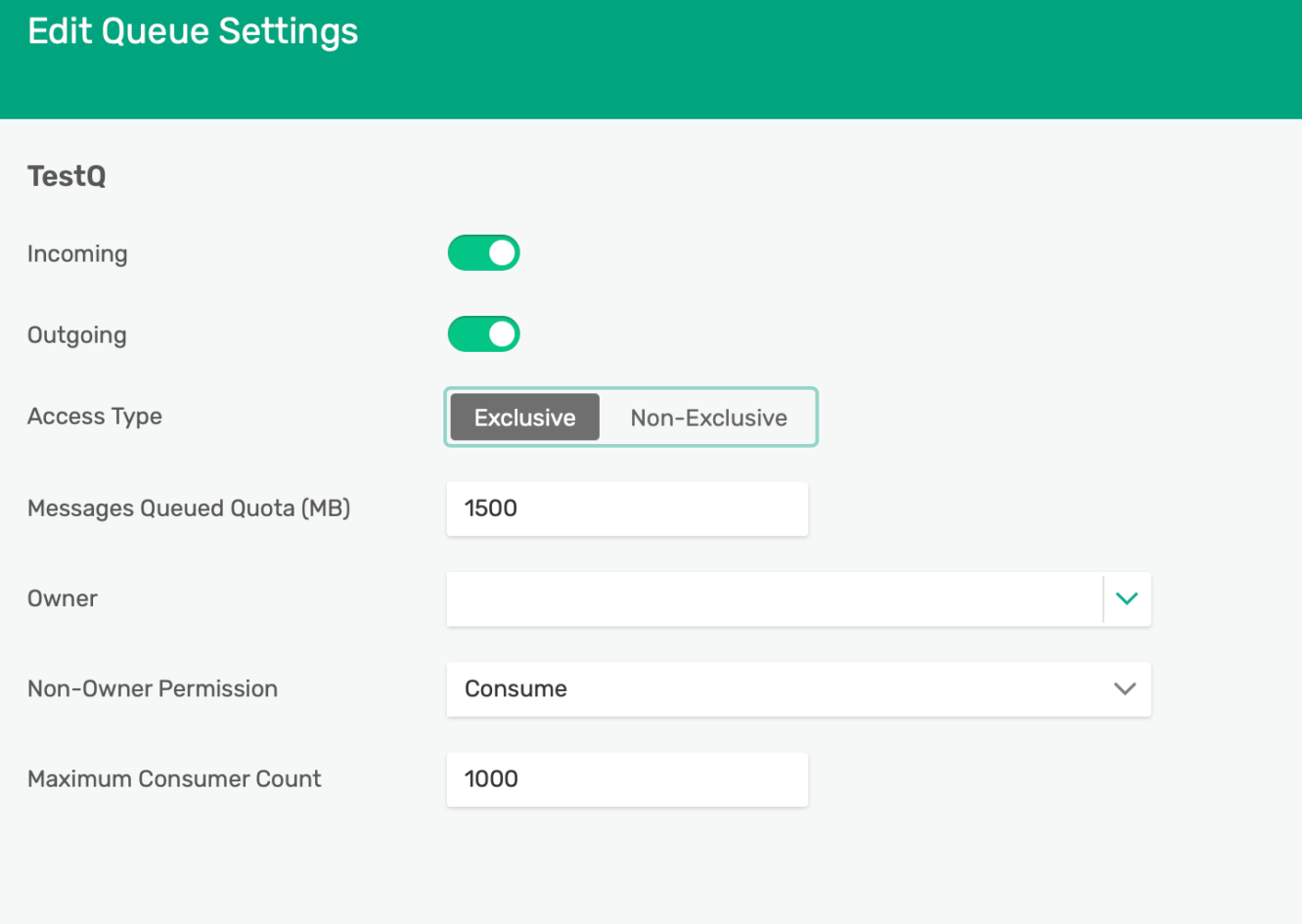Click the Access Type segmented control
This screenshot has width=1302, height=924.
(630, 418)
